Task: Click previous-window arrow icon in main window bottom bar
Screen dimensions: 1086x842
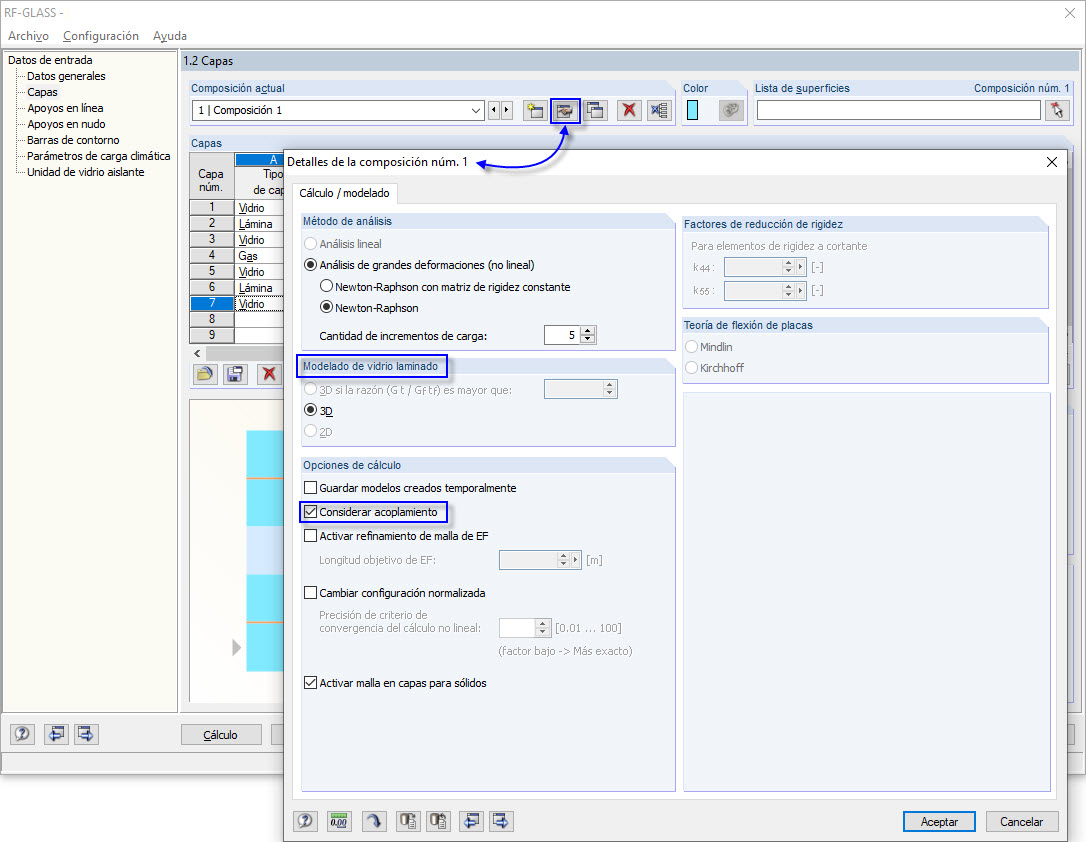Action: coord(56,734)
